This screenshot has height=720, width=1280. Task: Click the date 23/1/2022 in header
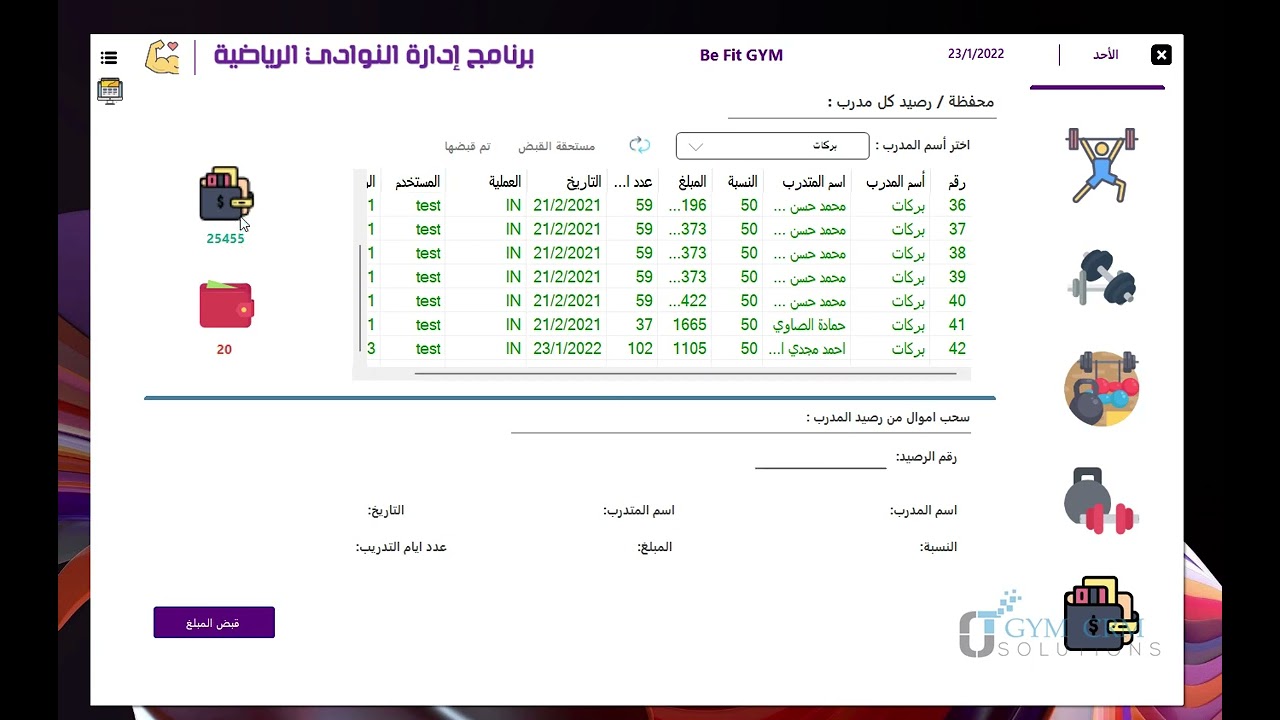(x=976, y=55)
